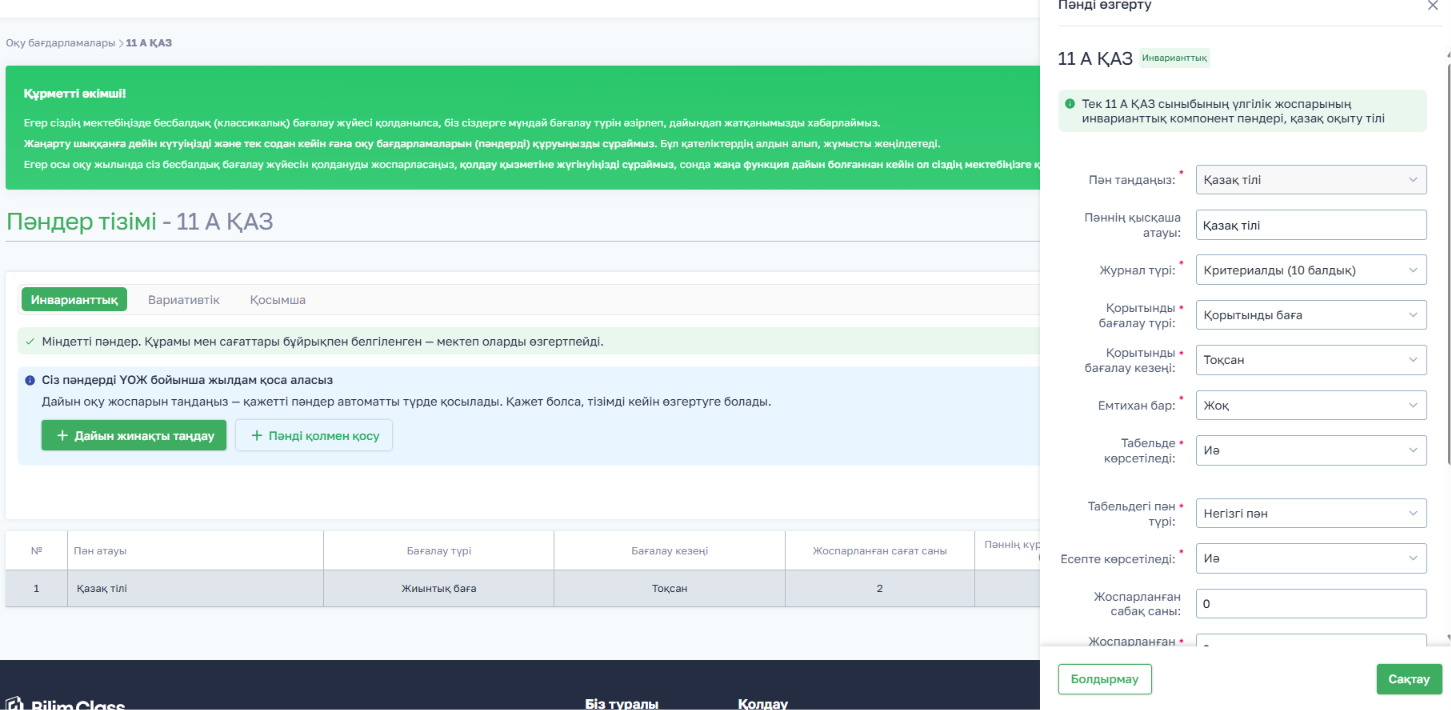The width and height of the screenshot is (1451, 710).
Task: Click the Жиынтық баға cell in table
Action: point(439,589)
